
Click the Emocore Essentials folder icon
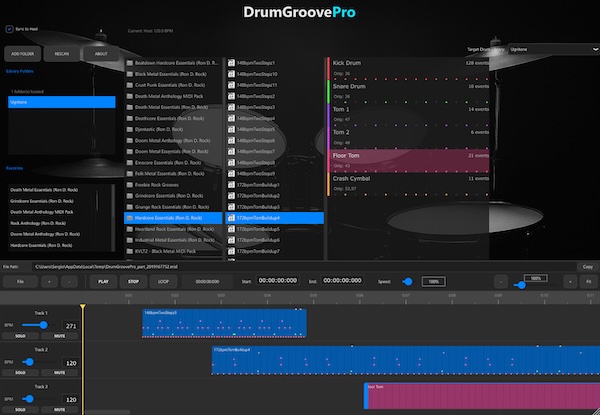pyautogui.click(x=130, y=163)
